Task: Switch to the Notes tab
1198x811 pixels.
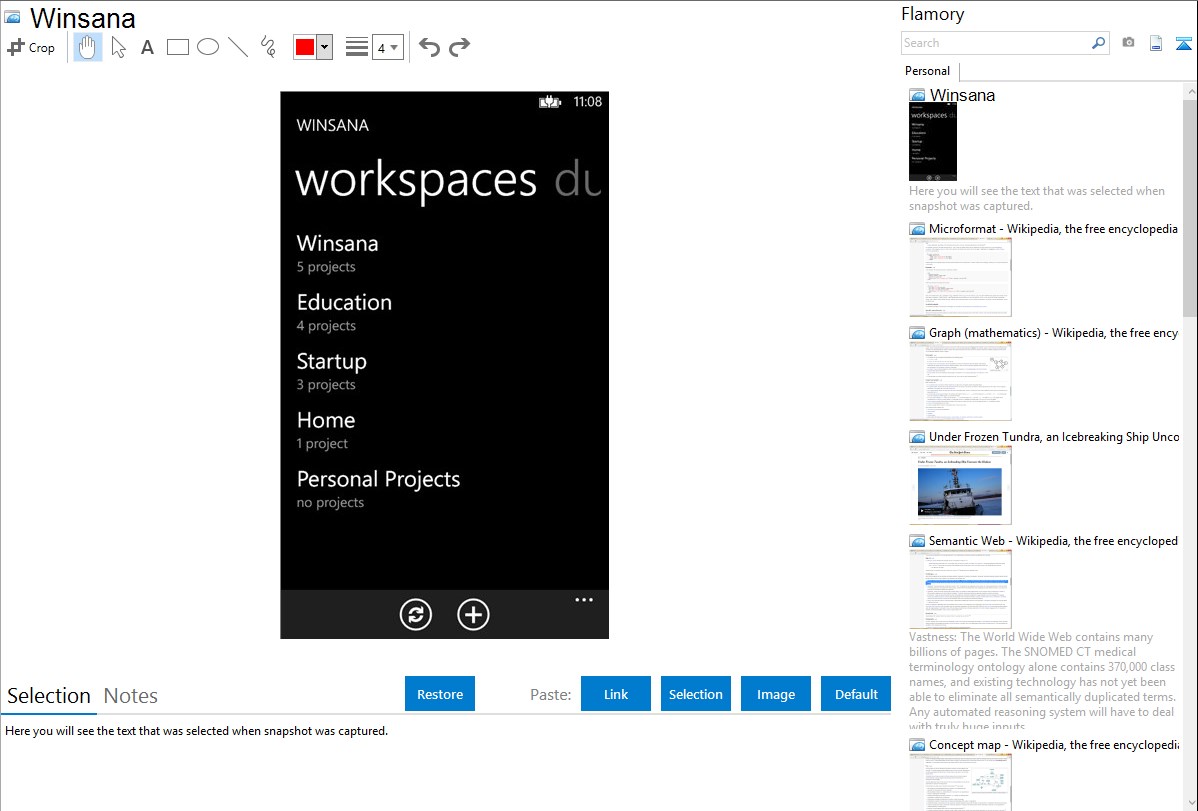Action: 131,696
